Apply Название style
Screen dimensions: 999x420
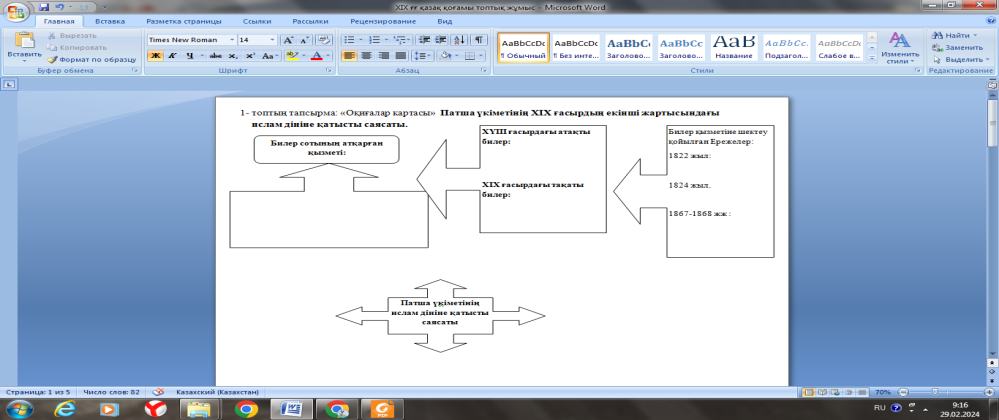(x=733, y=48)
